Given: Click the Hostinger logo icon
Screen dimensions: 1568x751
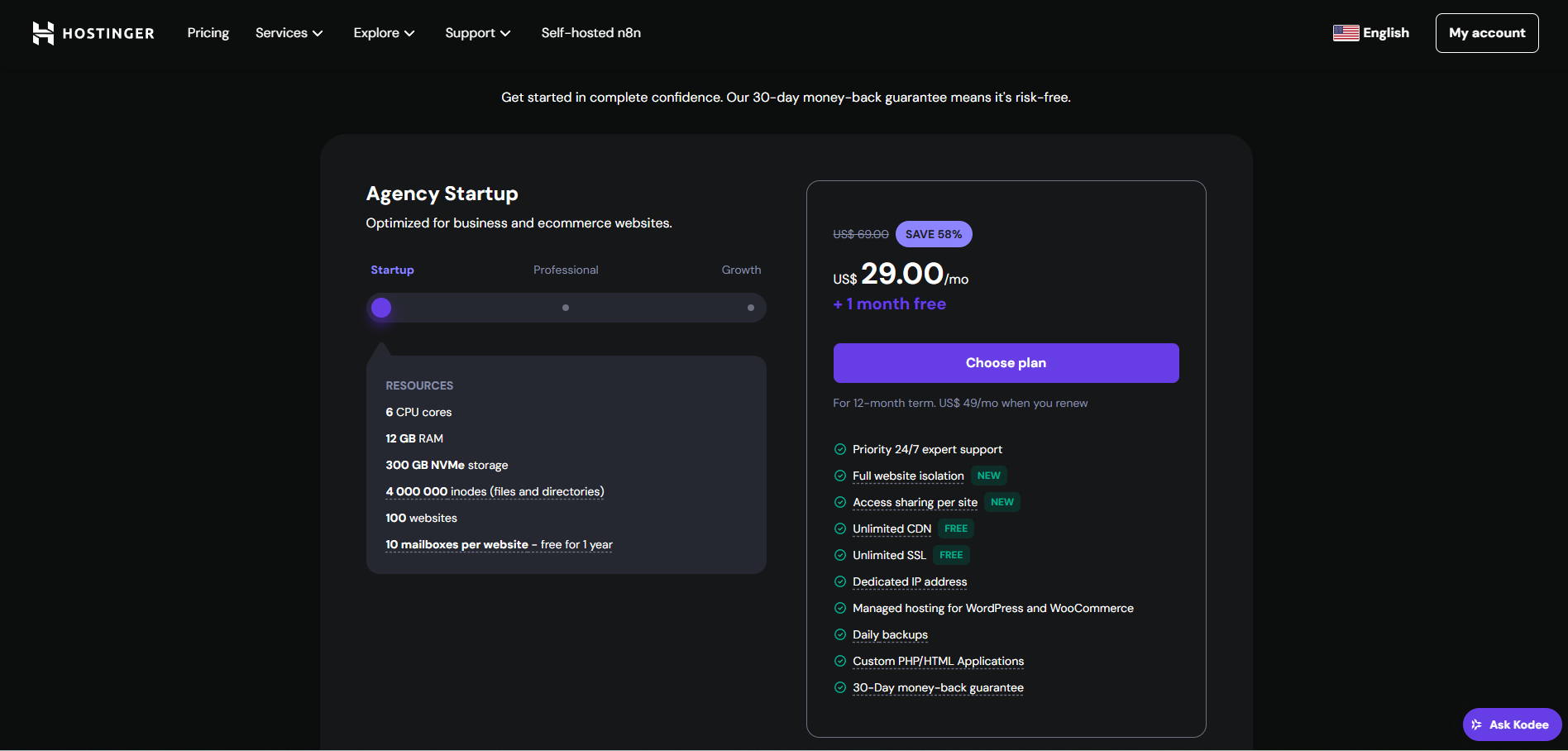Looking at the screenshot, I should coord(43,33).
